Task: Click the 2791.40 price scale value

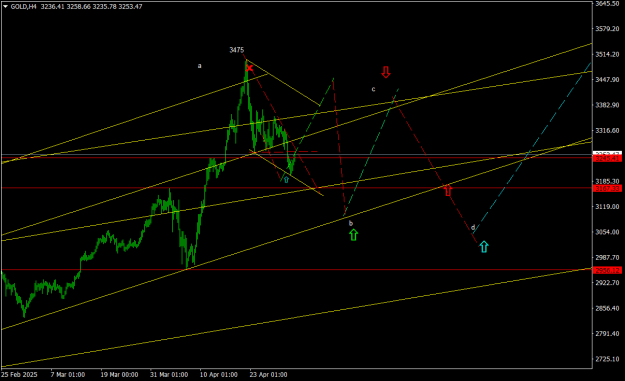Action: (607, 334)
